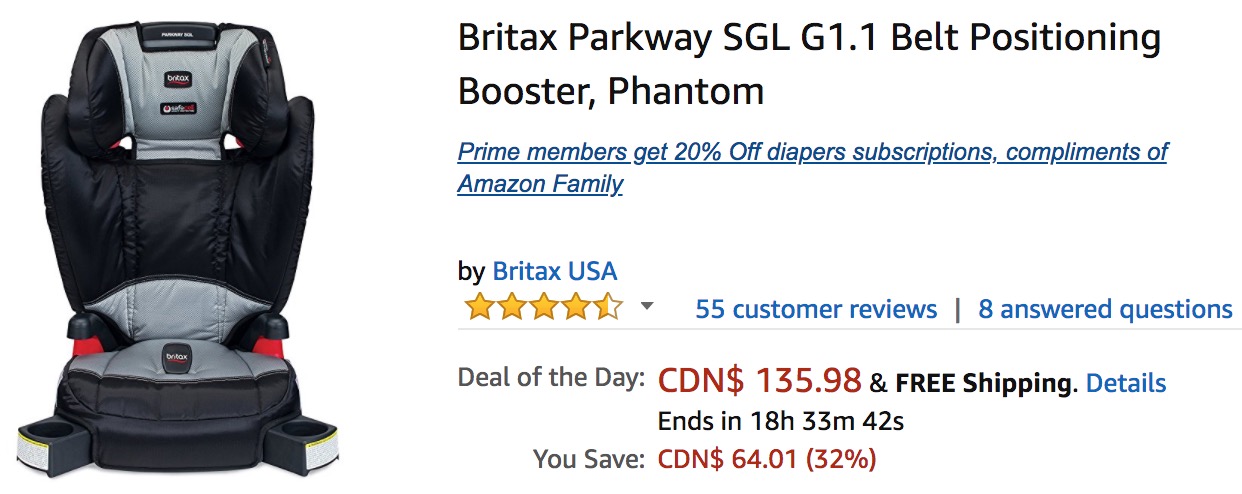Click the CDN$ 135.98 deal price
The height and width of the screenshot is (494, 1242).
click(x=759, y=381)
